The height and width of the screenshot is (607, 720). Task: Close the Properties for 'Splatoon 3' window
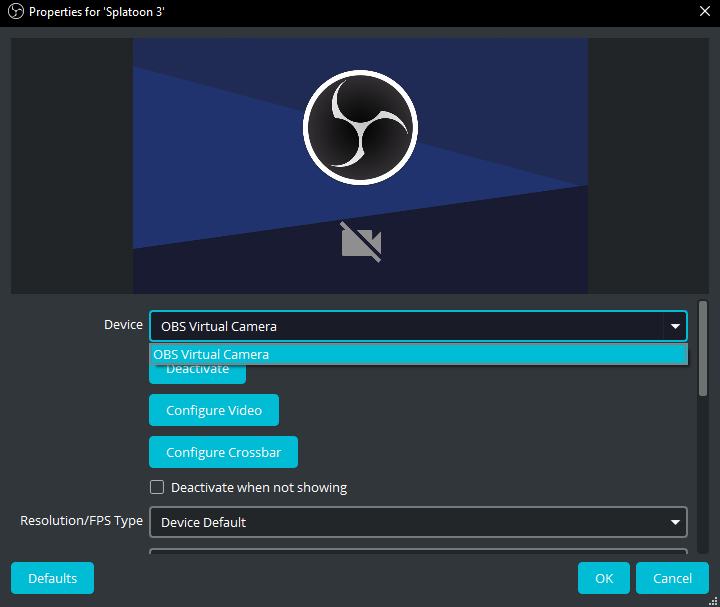[x=705, y=11]
